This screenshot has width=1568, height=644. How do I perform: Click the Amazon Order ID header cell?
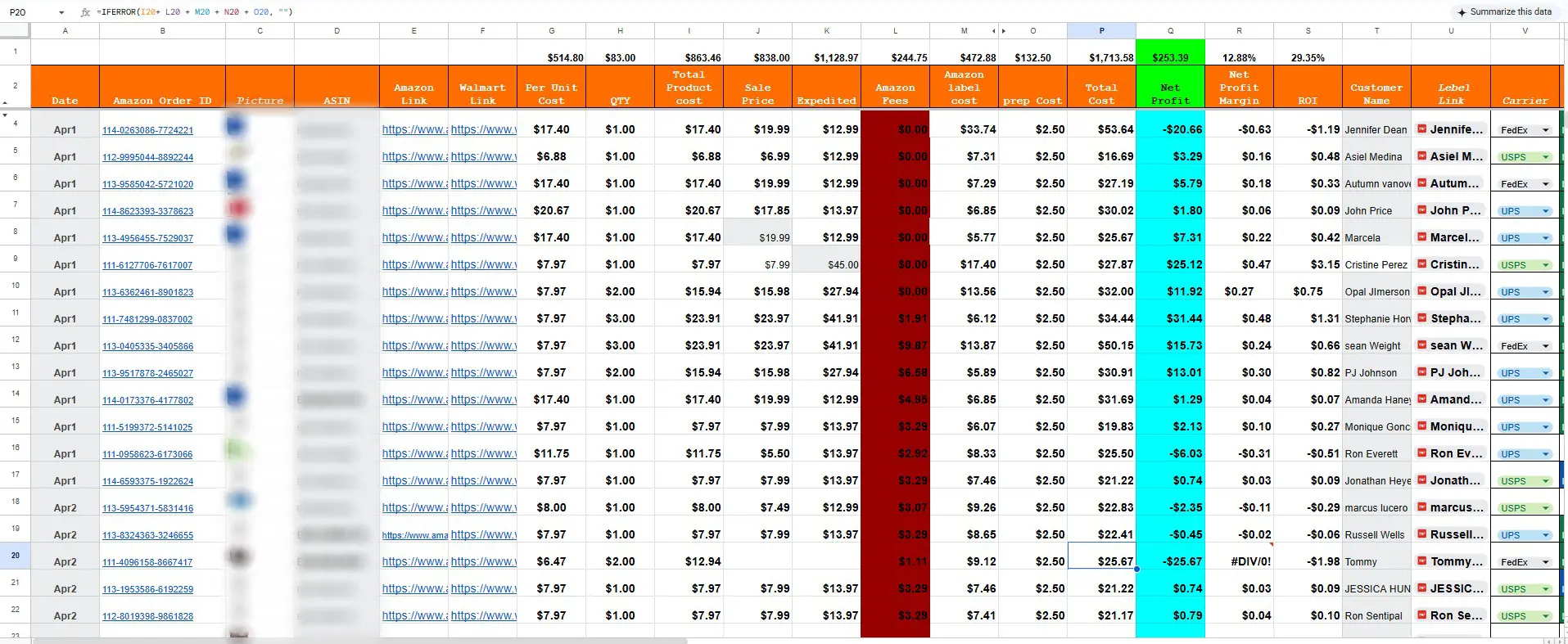point(162,87)
